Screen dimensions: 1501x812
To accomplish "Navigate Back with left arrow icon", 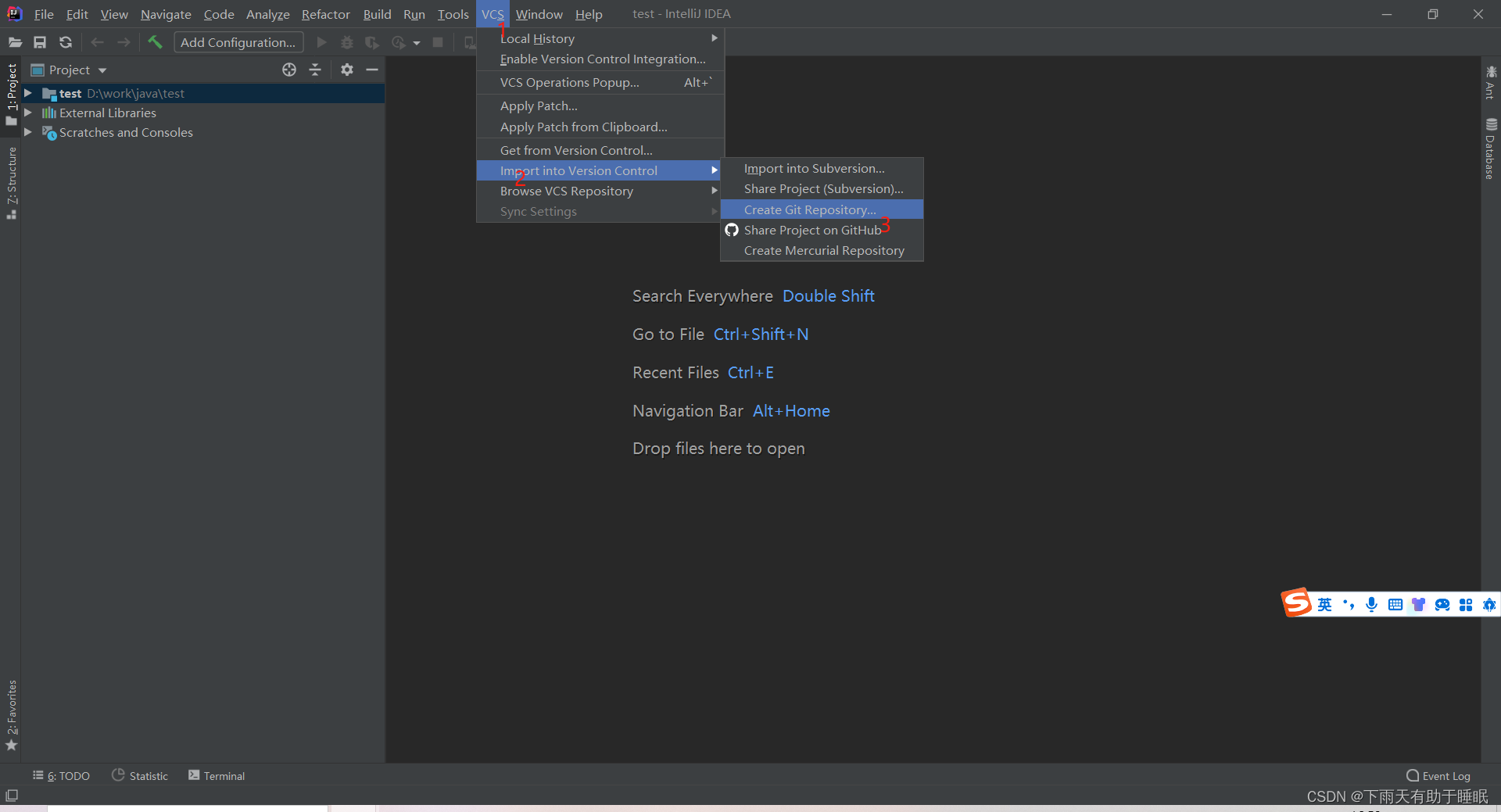I will [97, 42].
